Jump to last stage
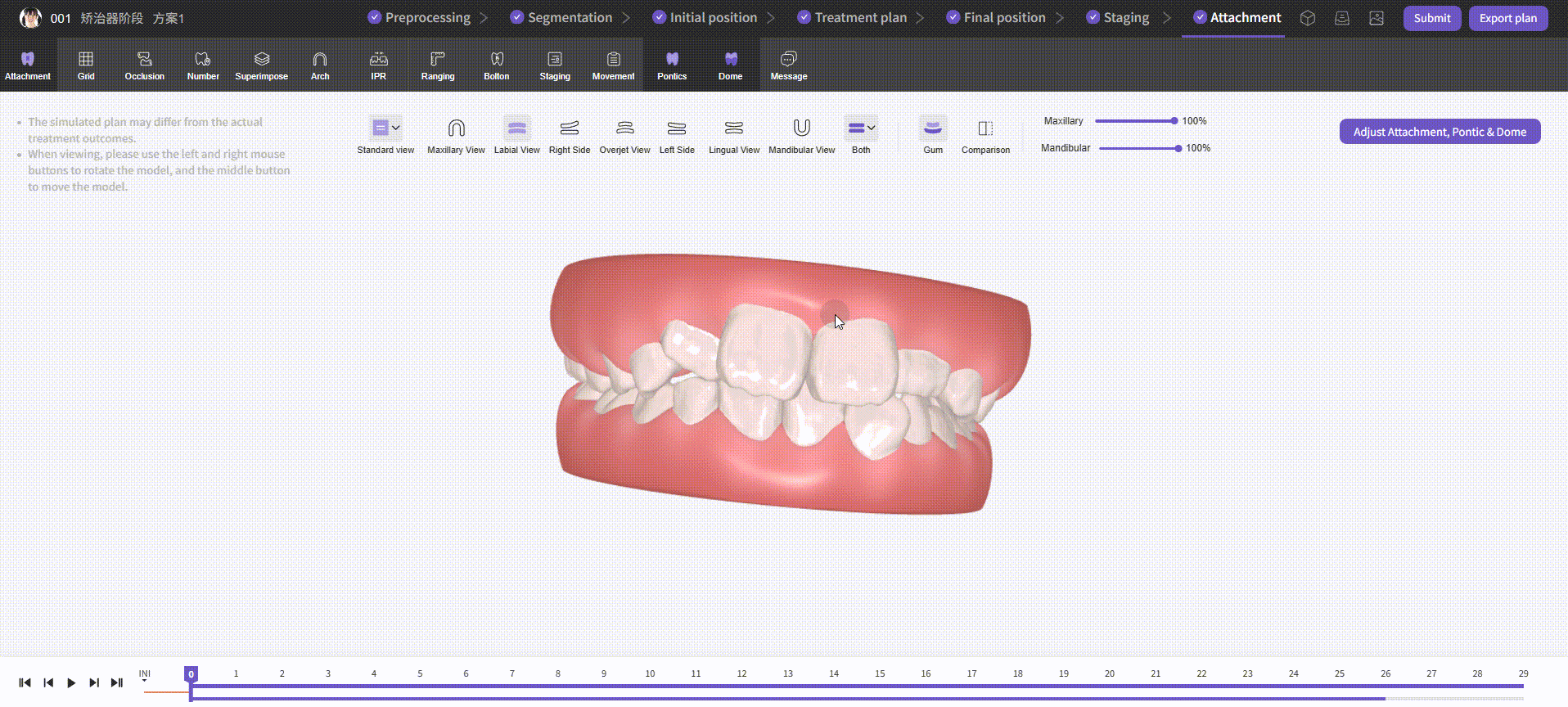Screen dimensions: 1568x707 coord(117,682)
